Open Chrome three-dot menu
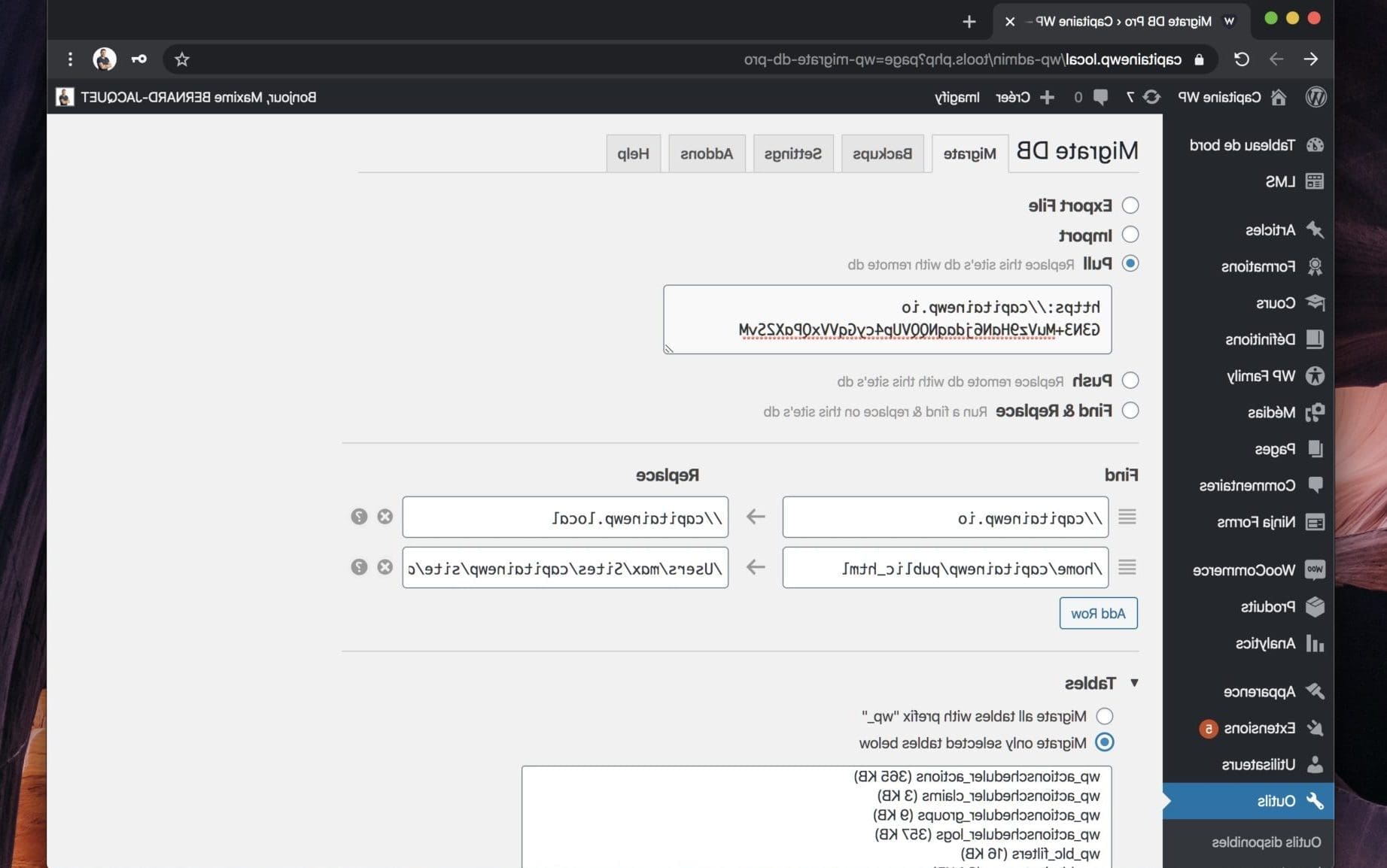 click(x=70, y=59)
